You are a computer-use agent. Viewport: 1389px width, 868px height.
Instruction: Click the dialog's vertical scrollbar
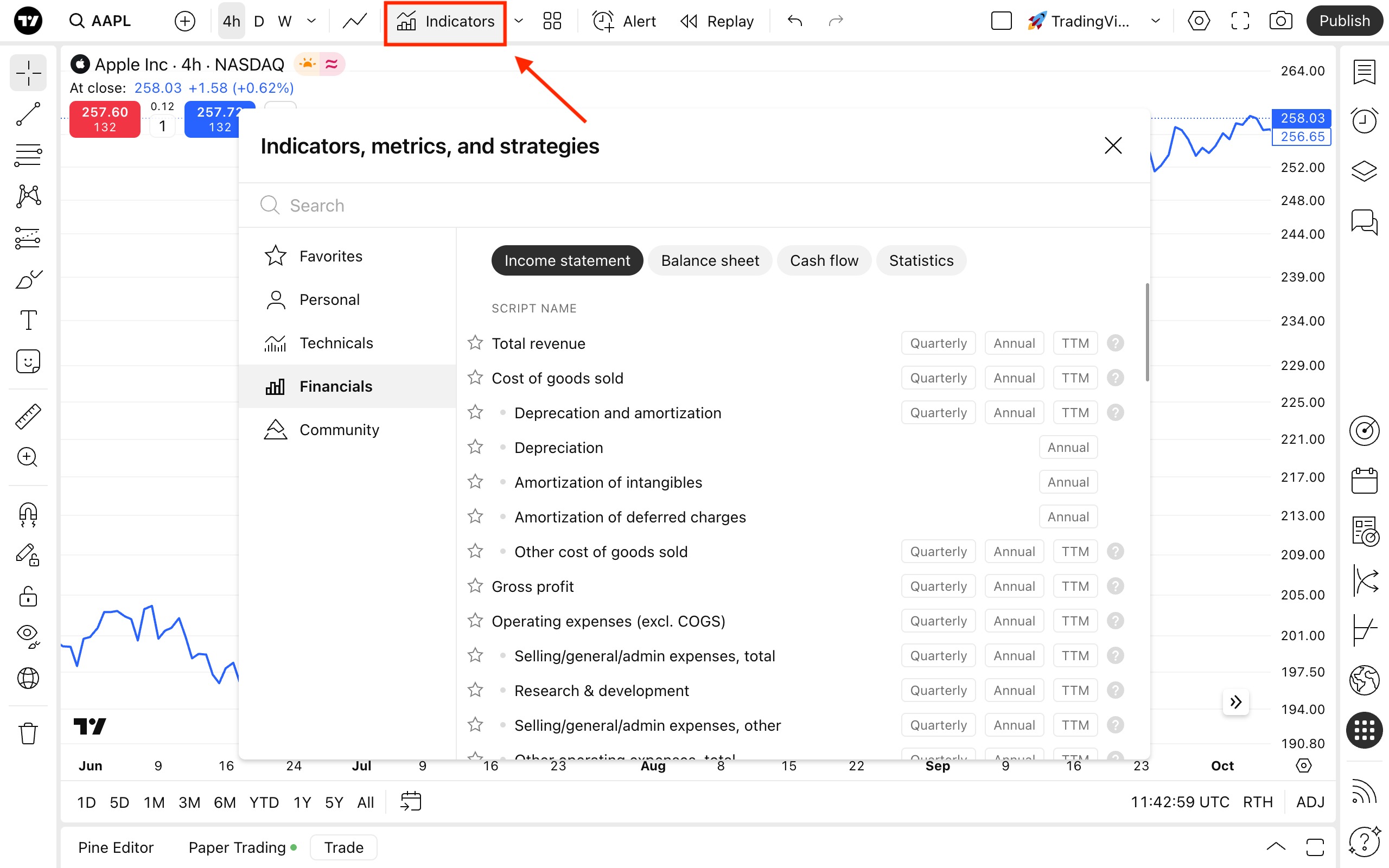click(x=1147, y=333)
